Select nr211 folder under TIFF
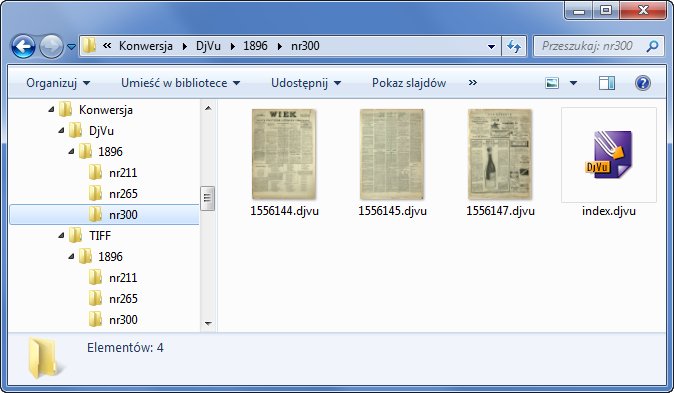Image resolution: width=674 pixels, height=393 pixels. click(123, 278)
